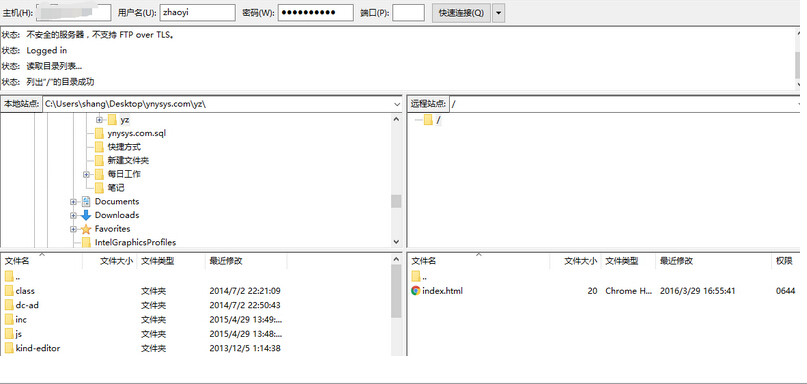Click the remote parent directory (..) folder icon

416,276
